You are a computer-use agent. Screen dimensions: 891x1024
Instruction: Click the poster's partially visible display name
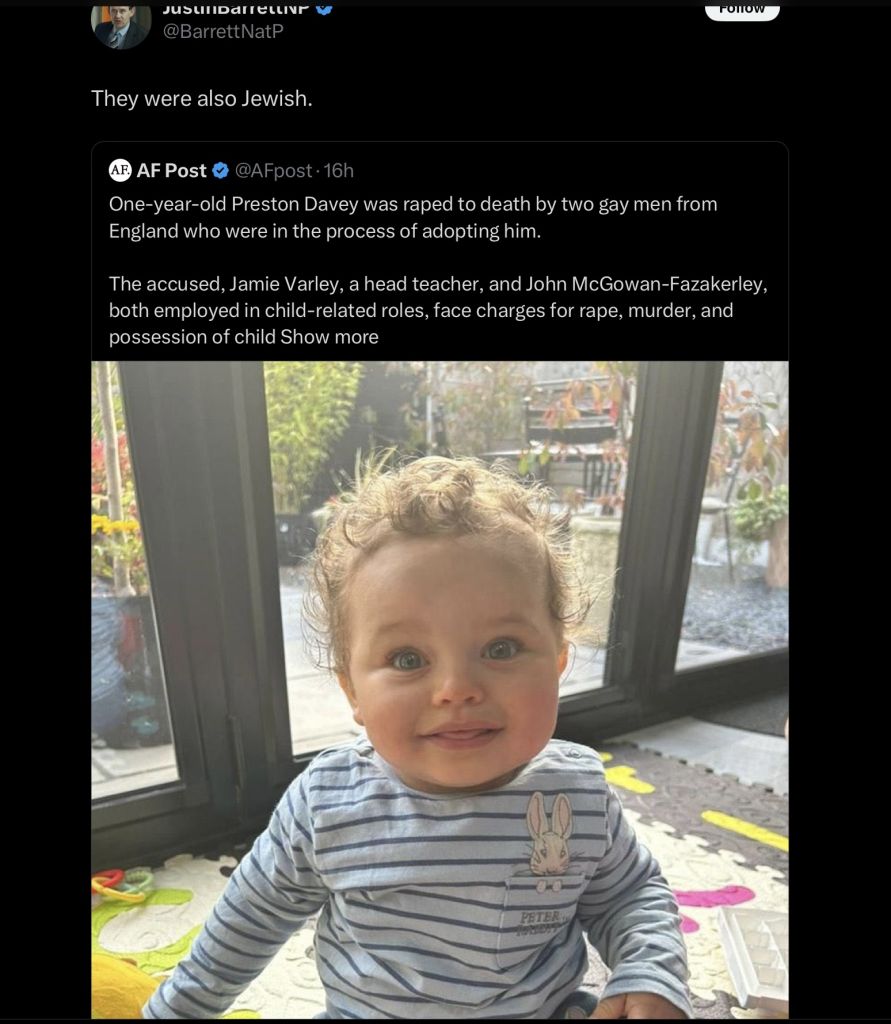(x=236, y=9)
